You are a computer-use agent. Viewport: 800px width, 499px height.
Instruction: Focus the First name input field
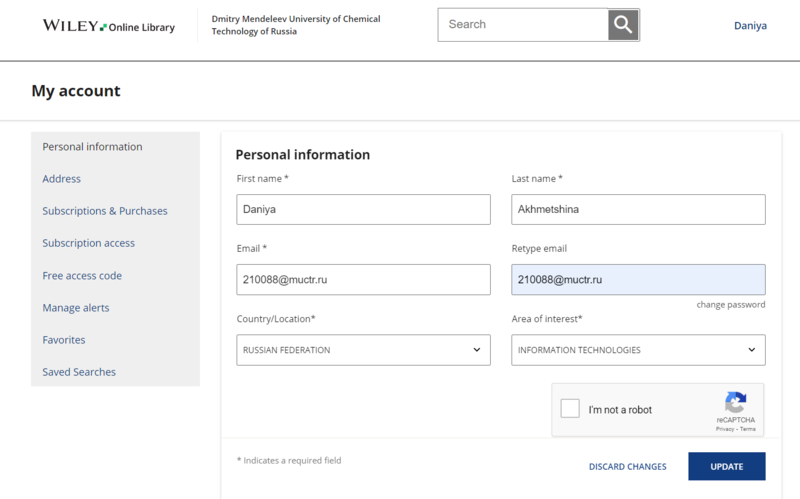(x=363, y=209)
